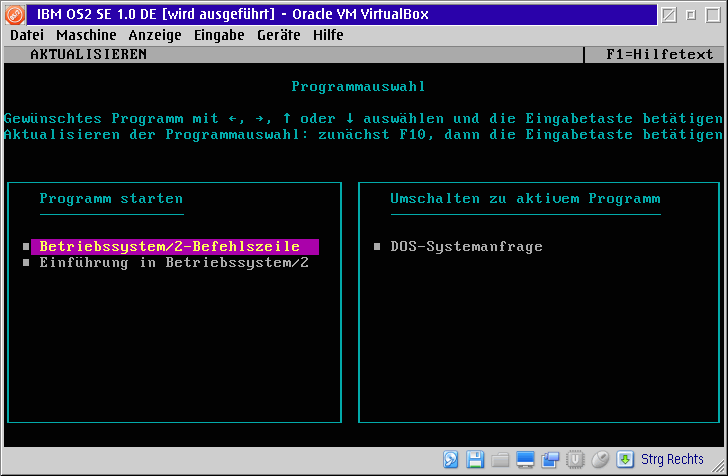
Task: Click the Programmauswahl screen title
Action: tap(358, 86)
